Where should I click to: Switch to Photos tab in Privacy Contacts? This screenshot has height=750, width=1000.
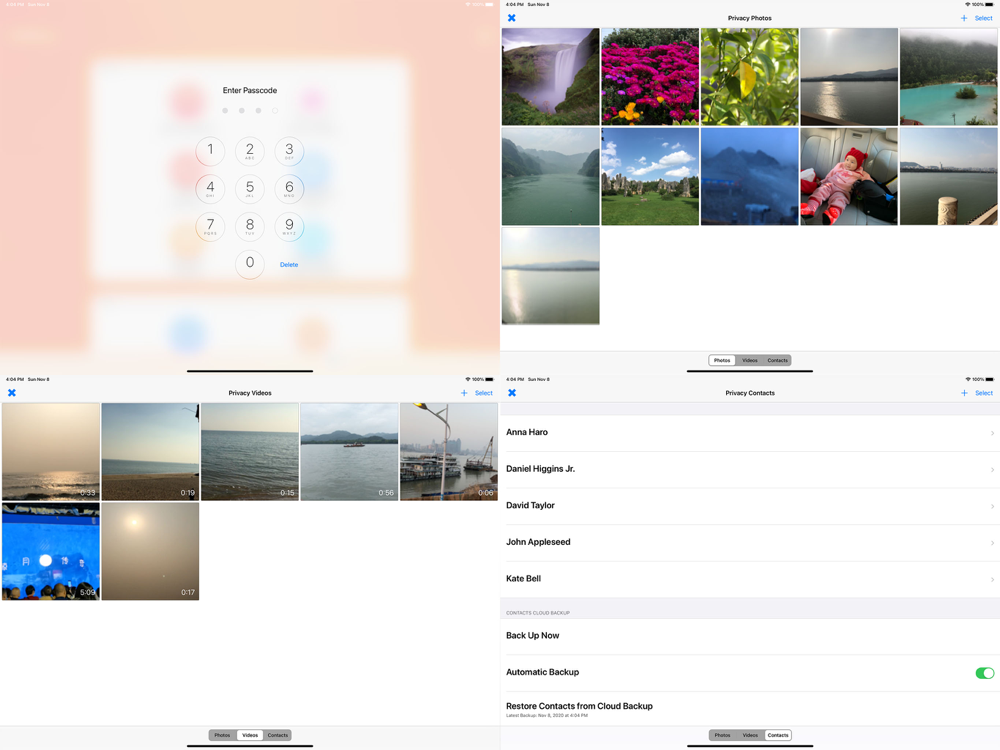click(722, 735)
